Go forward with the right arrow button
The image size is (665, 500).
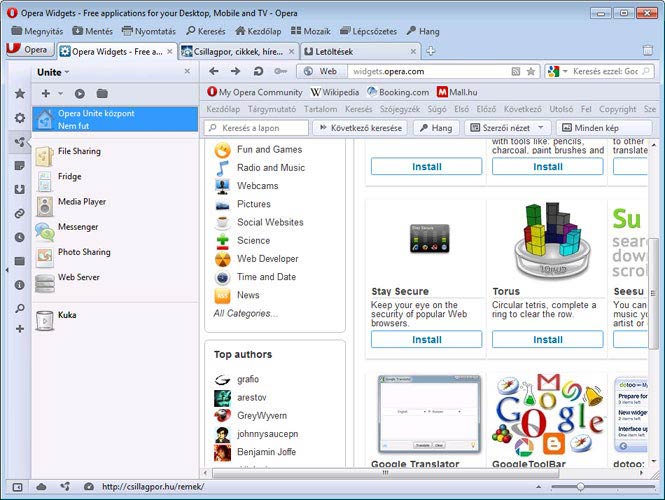pos(235,71)
